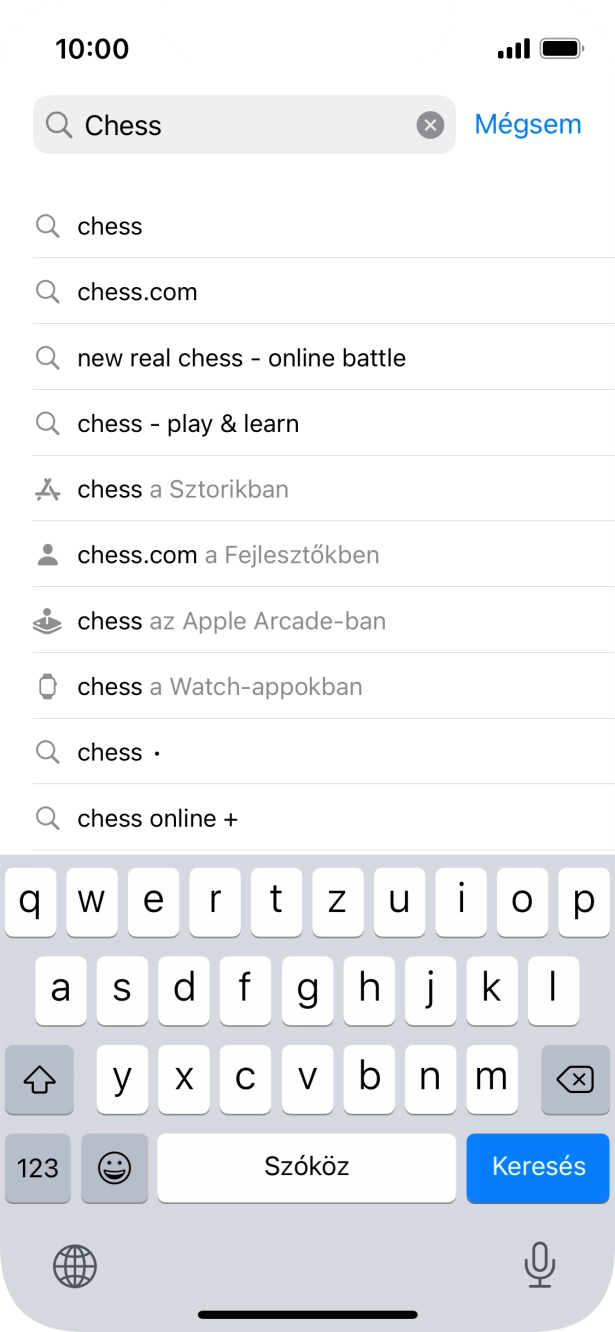Tap the Sztorik icon next to chess a Sztorikban
This screenshot has height=1332, width=615.
point(47,489)
